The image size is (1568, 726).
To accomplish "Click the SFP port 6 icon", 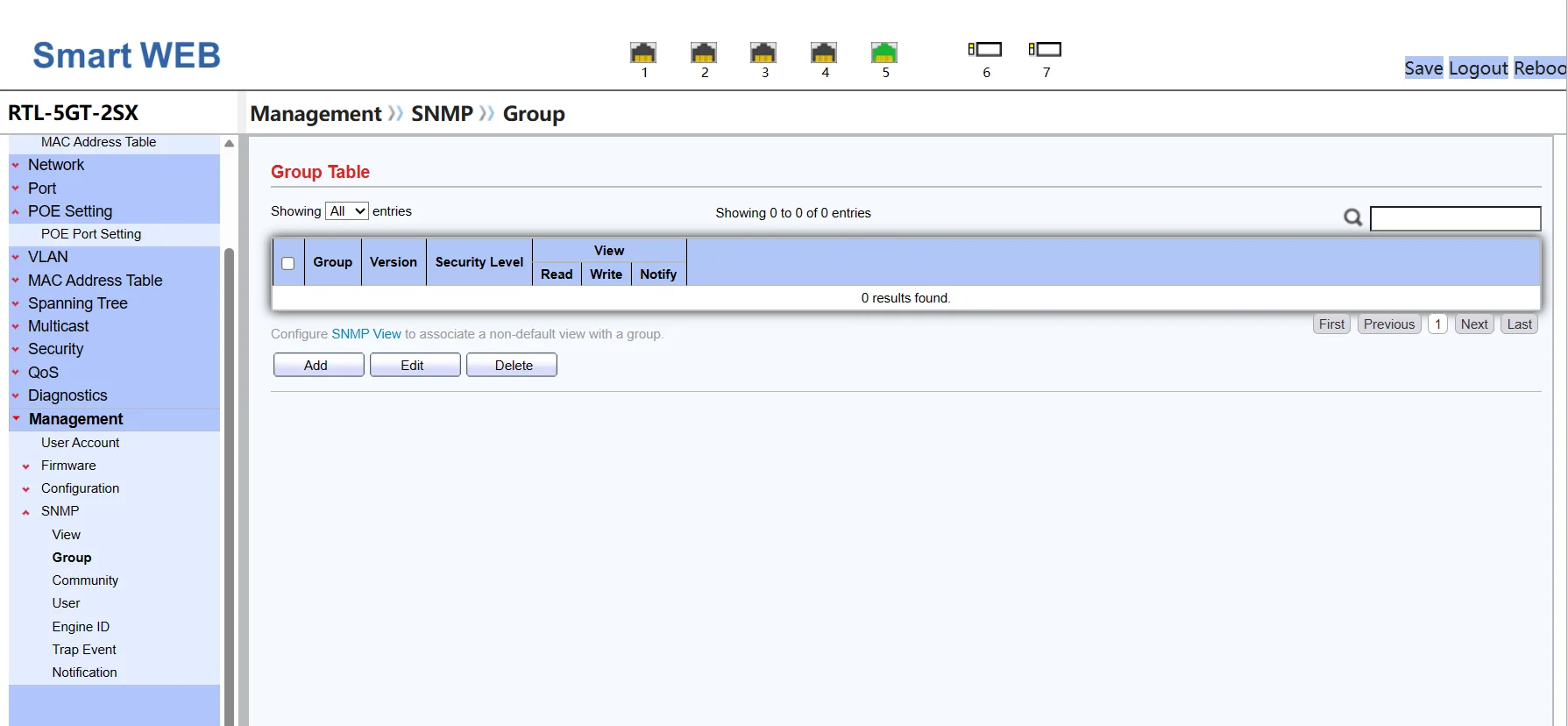I will pos(985,49).
